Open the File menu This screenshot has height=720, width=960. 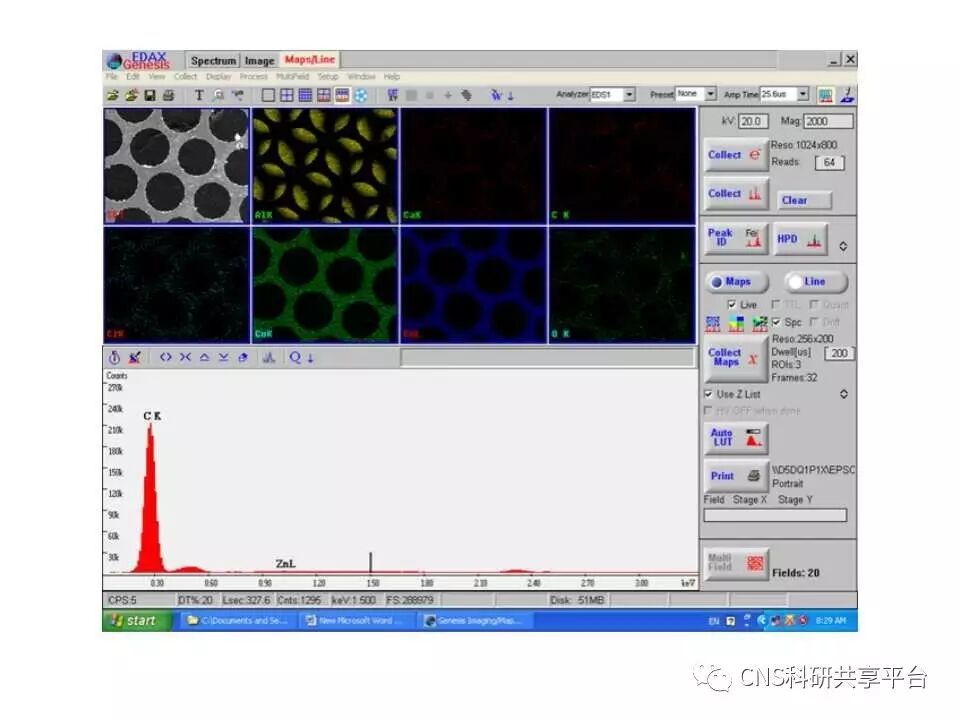click(111, 77)
